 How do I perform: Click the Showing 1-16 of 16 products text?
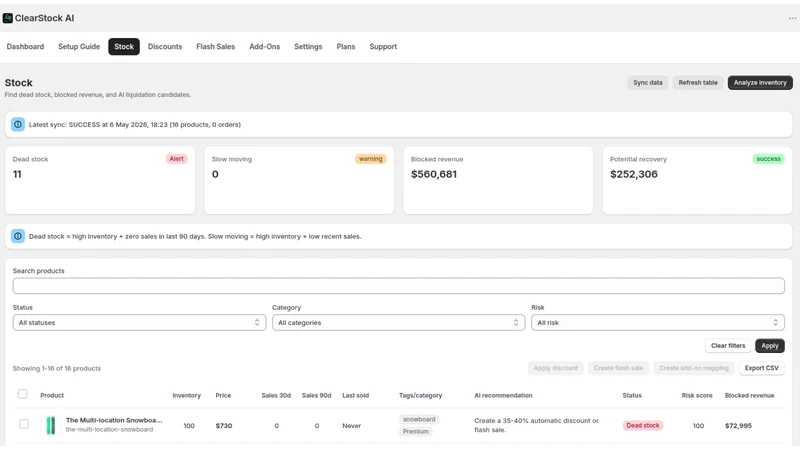pyautogui.click(x=57, y=368)
